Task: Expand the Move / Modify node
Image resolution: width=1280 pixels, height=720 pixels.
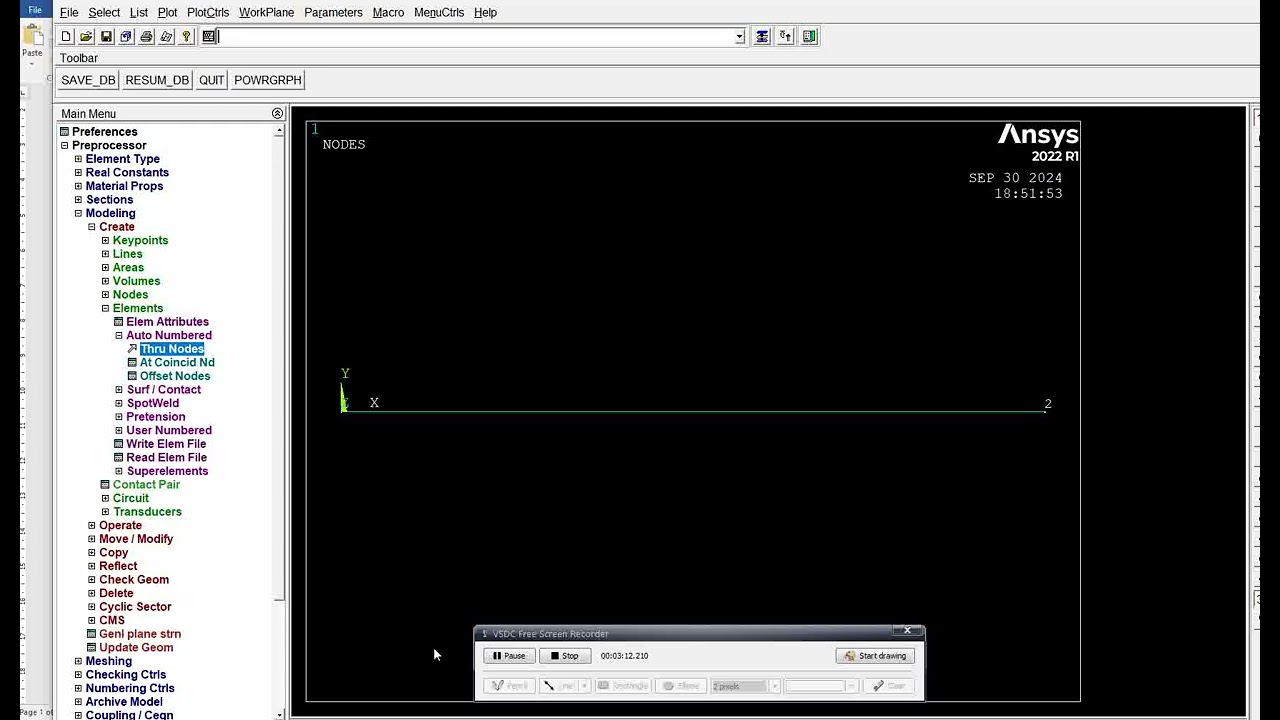Action: [92, 539]
